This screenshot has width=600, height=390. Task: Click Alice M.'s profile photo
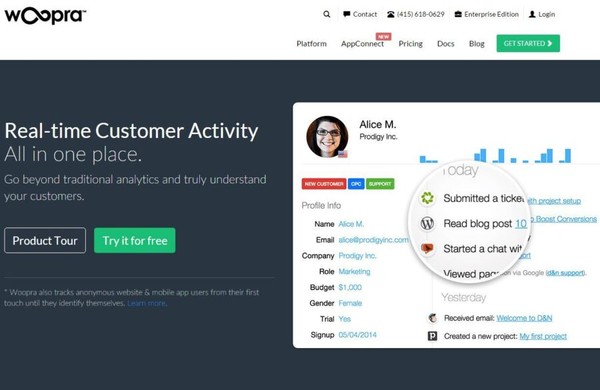tap(327, 137)
